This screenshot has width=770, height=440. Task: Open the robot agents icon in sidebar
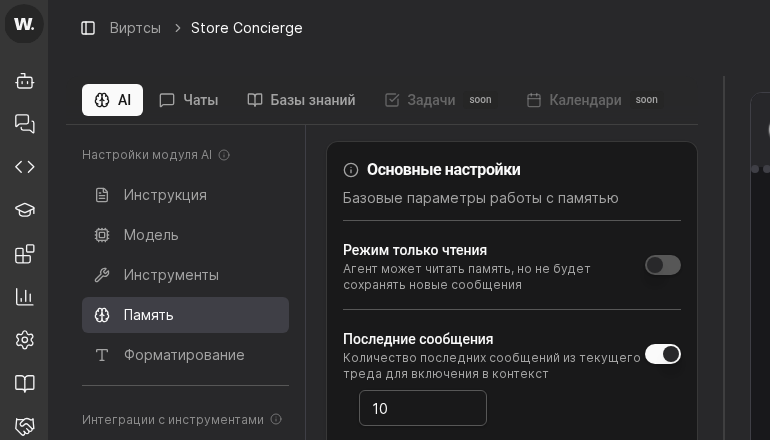pyautogui.click(x=25, y=81)
